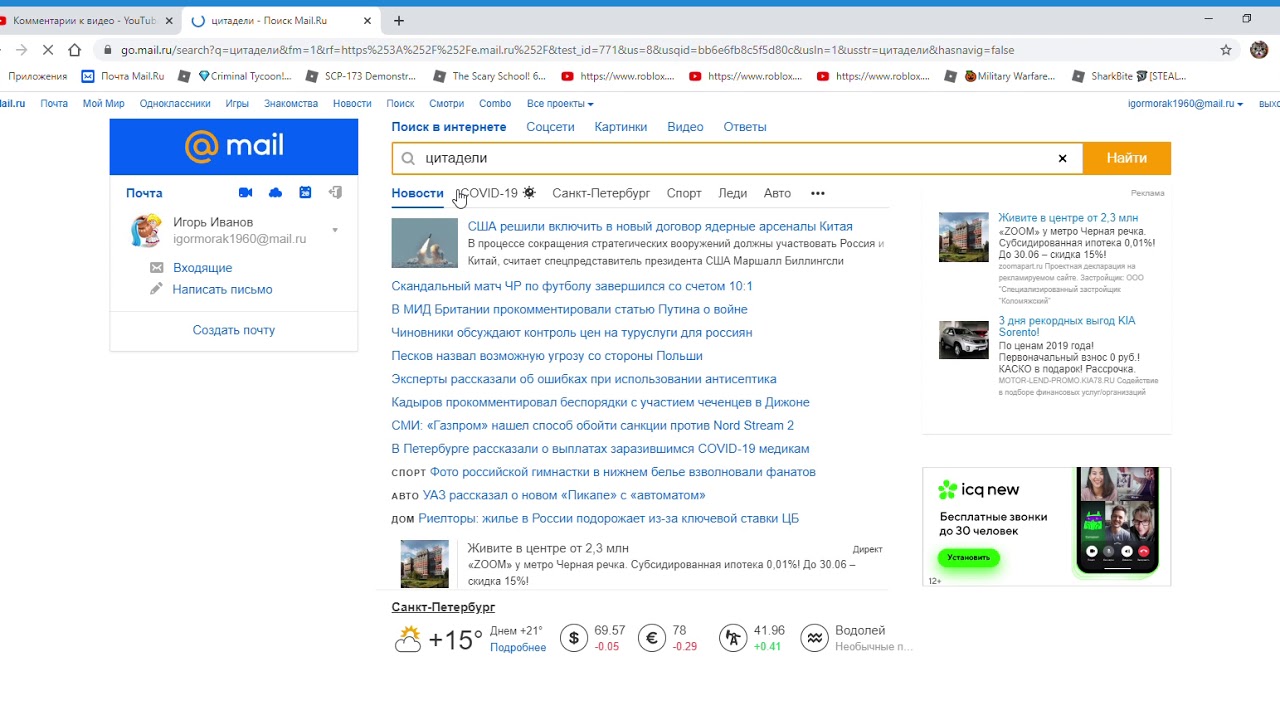Open the video call icon in Почта panel
The width and height of the screenshot is (1280, 720).
click(246, 193)
